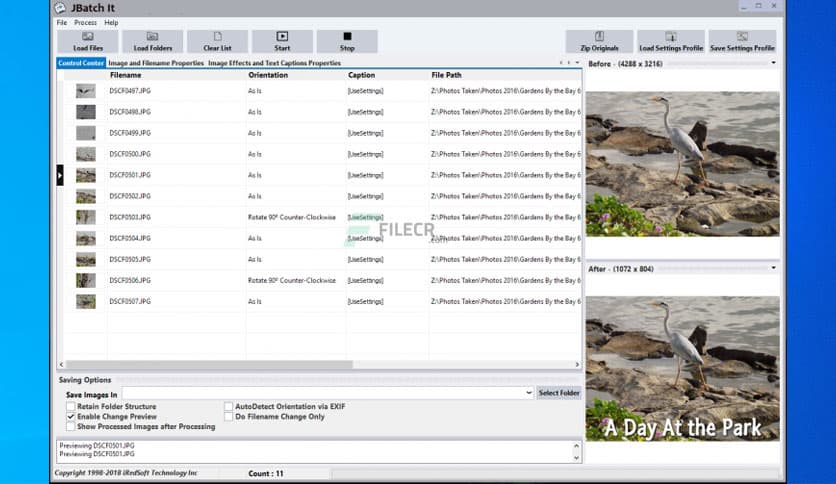The image size is (836, 484).
Task: Select thumbnail of DSCF0502.JPG
Action: (x=86, y=196)
